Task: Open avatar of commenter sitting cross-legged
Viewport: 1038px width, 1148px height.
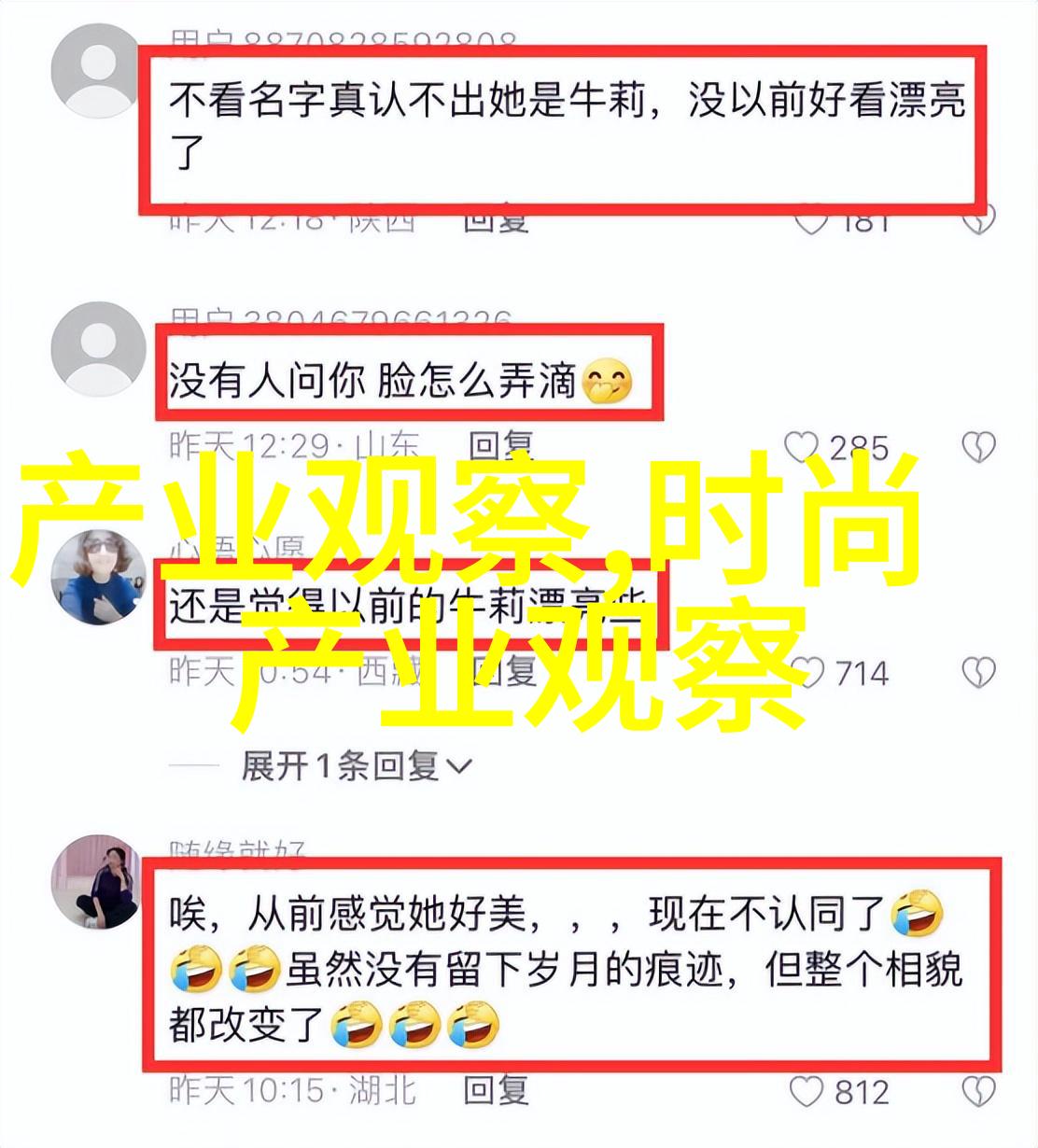Action: coord(96,882)
